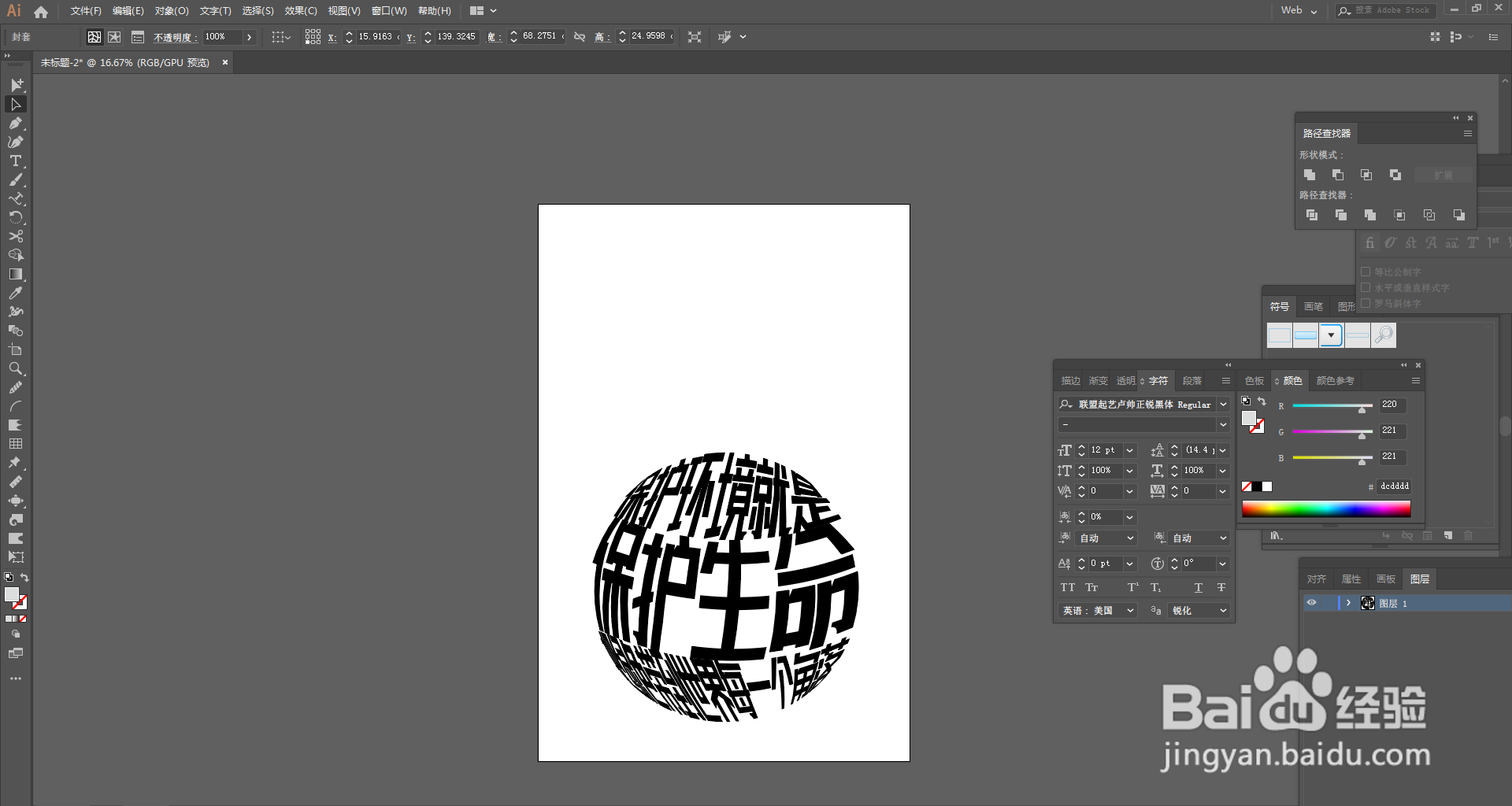This screenshot has width=1512, height=806.
Task: Select the Free Transform tool
Action: click(x=16, y=557)
